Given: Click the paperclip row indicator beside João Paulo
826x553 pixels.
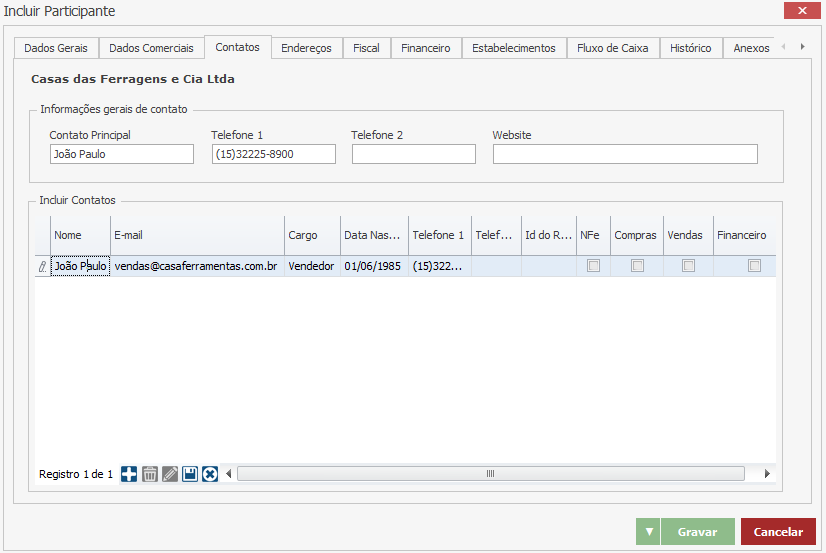Looking at the screenshot, I should pyautogui.click(x=42, y=267).
